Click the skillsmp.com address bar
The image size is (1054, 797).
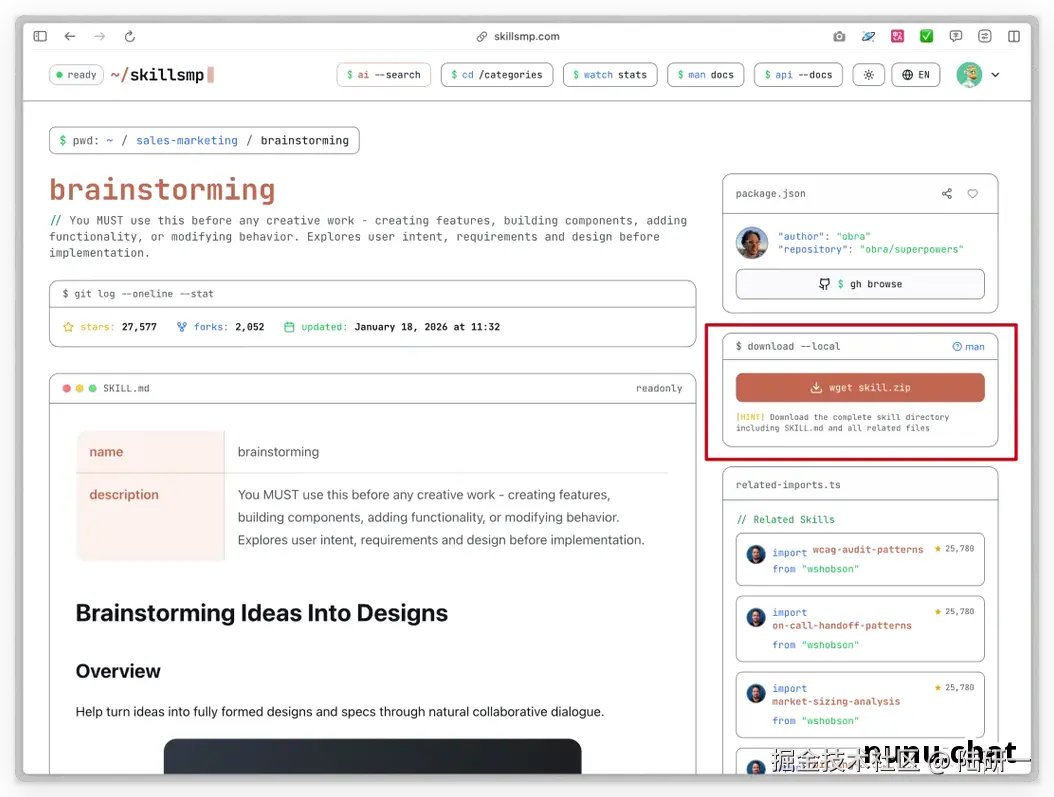point(518,36)
